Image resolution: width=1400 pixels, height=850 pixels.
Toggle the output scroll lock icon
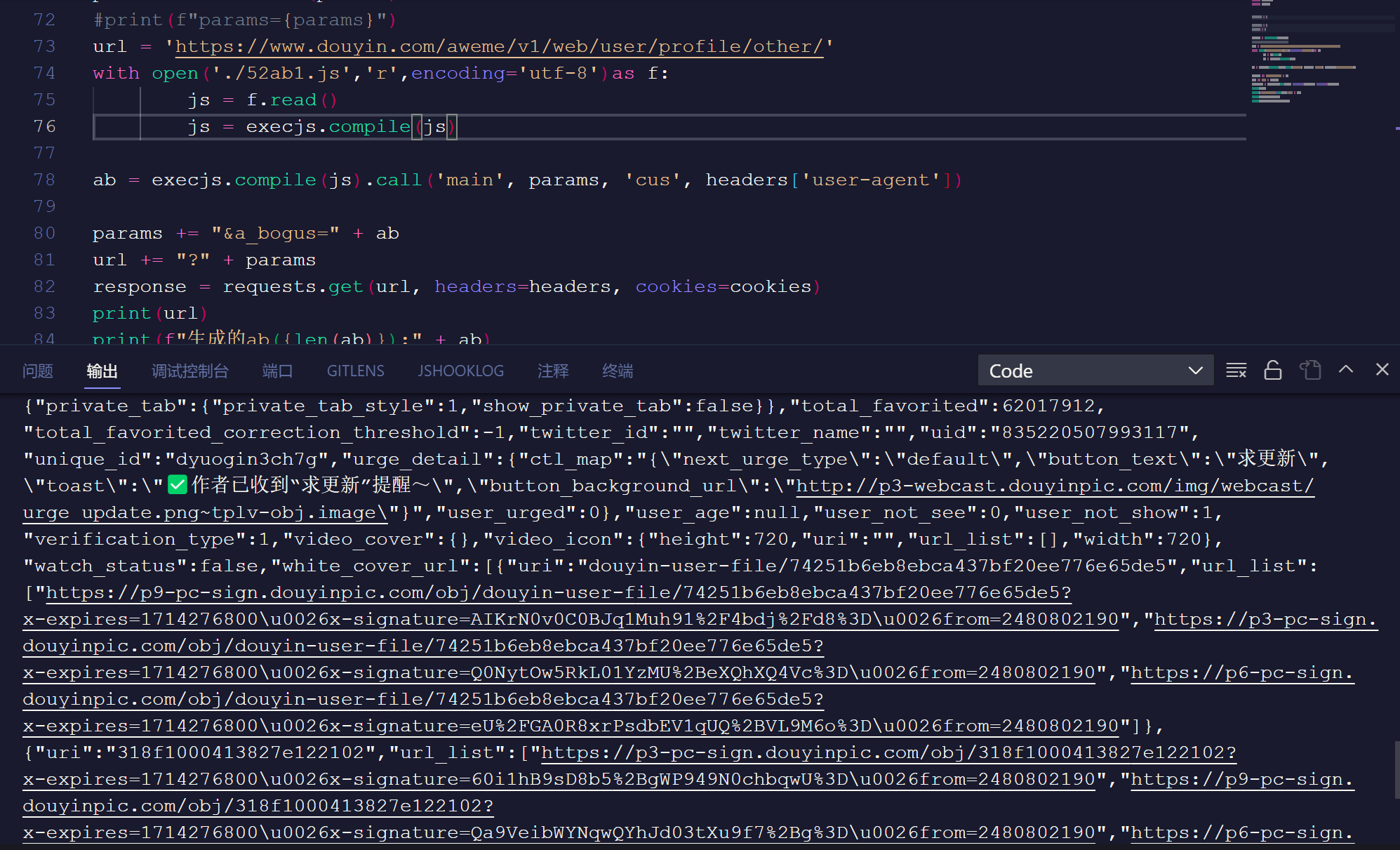tap(1273, 370)
